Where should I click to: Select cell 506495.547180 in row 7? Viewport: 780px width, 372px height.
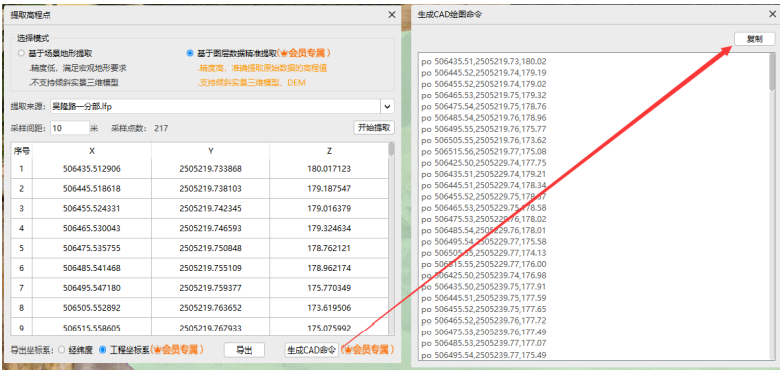coord(92,288)
